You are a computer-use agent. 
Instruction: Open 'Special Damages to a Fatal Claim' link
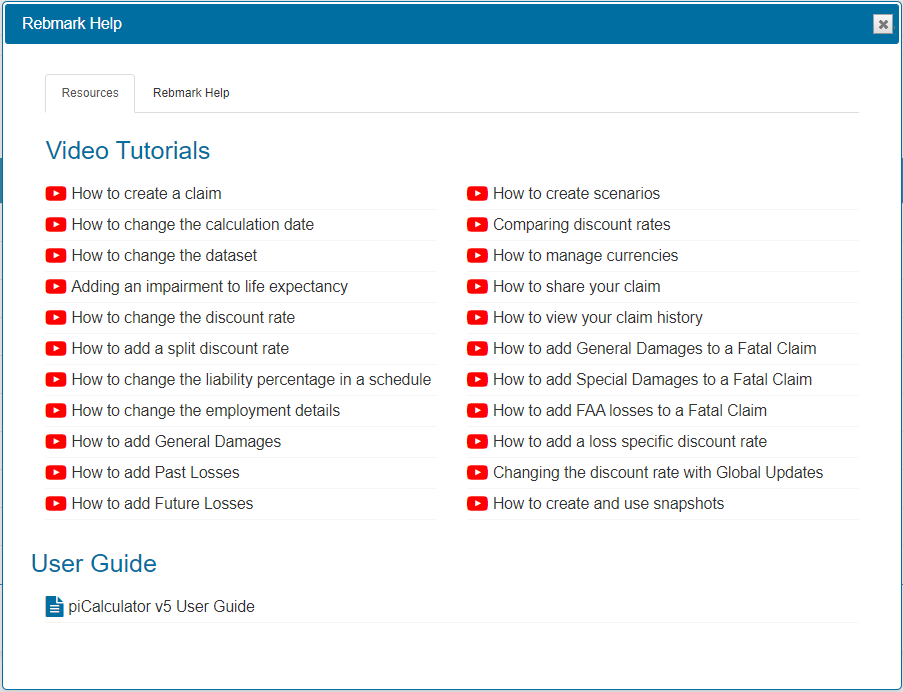(x=652, y=380)
